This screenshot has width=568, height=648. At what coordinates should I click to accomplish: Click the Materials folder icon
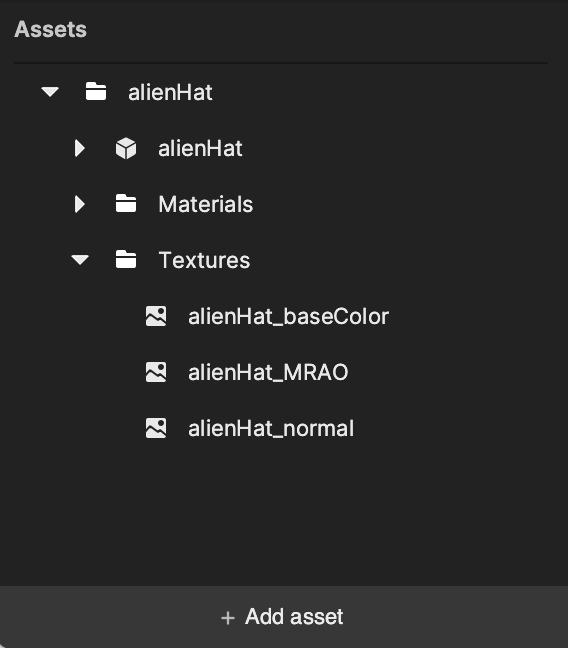(126, 203)
